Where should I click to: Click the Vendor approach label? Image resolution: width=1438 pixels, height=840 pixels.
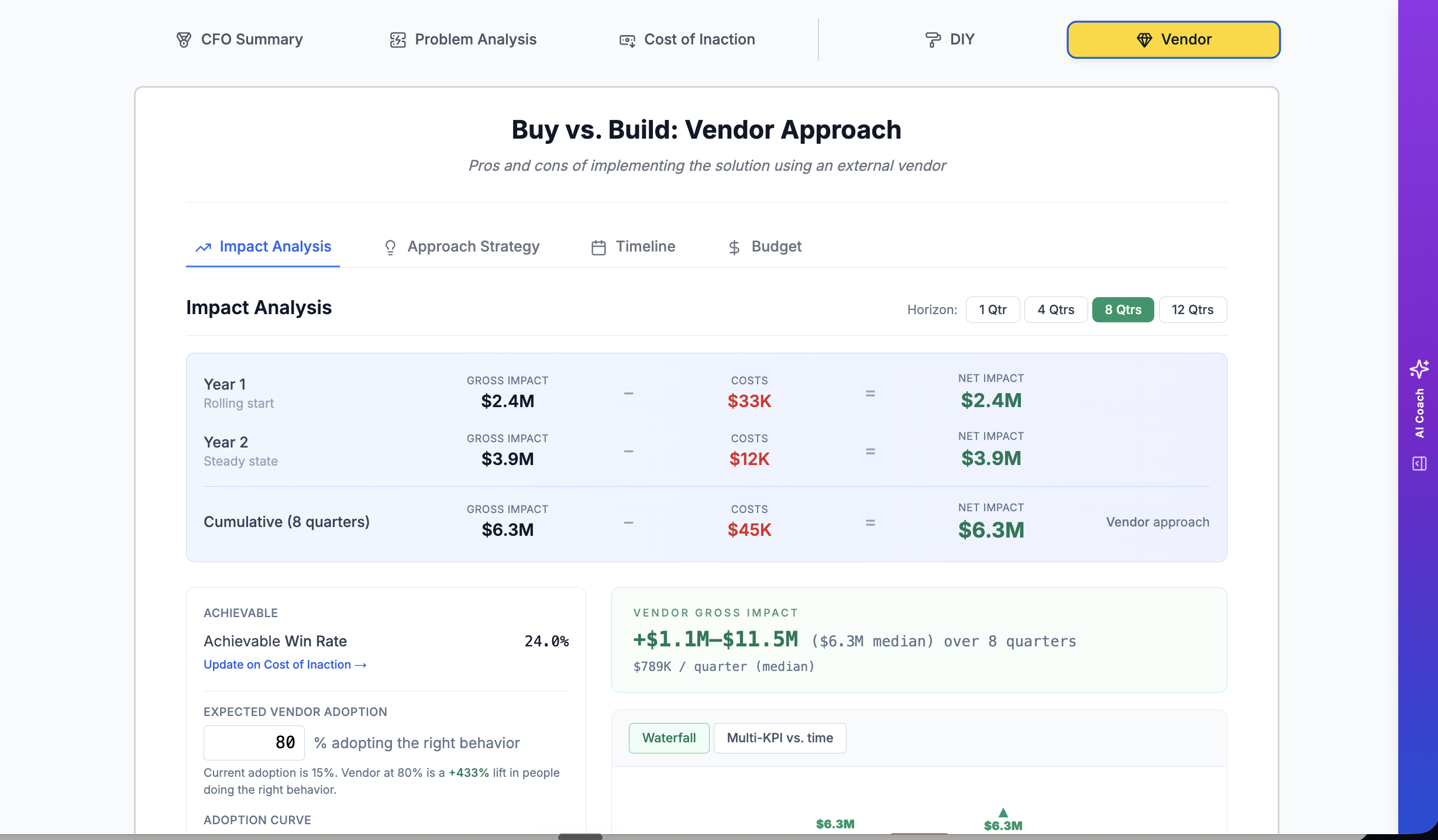(1157, 522)
